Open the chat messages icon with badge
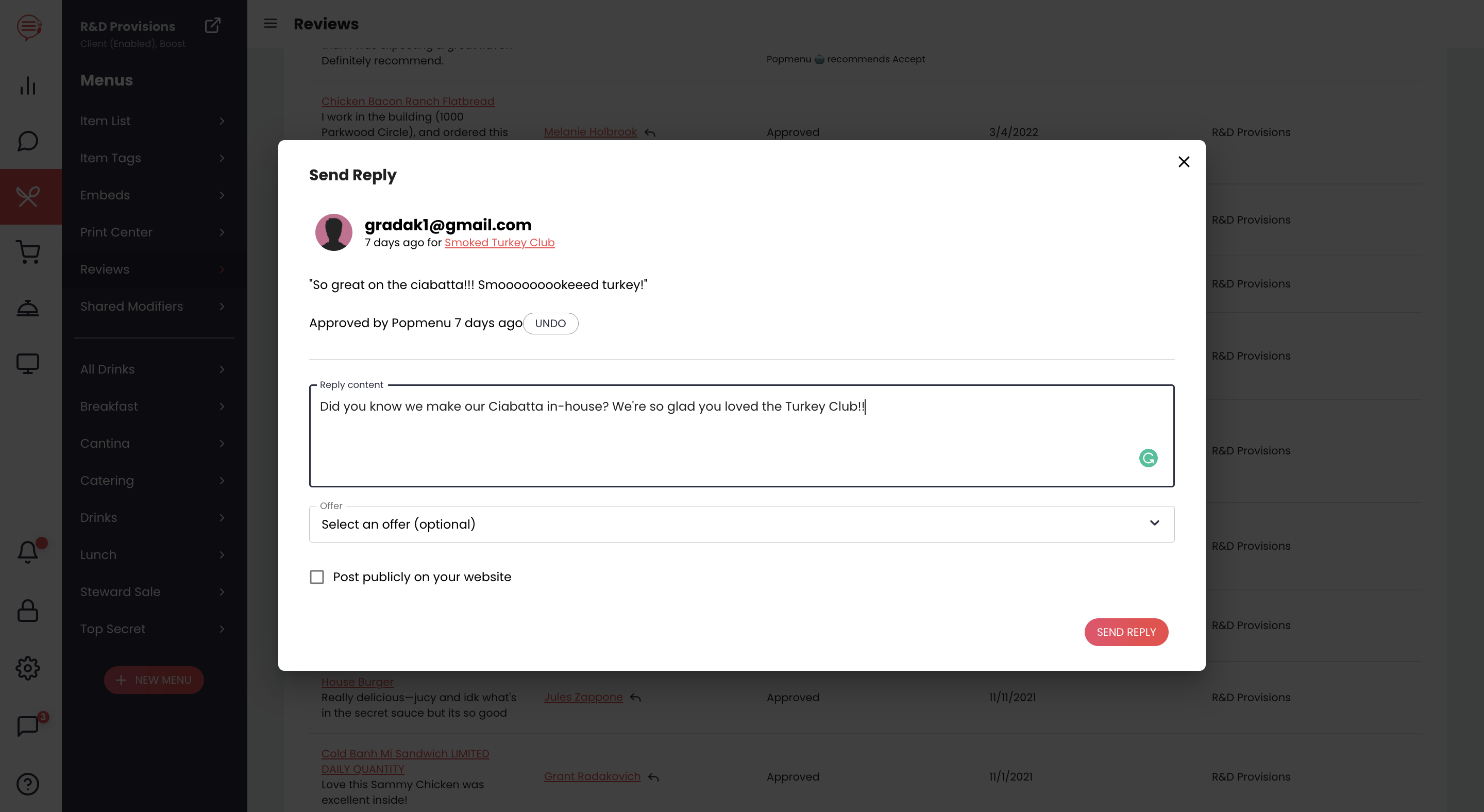 click(x=28, y=725)
